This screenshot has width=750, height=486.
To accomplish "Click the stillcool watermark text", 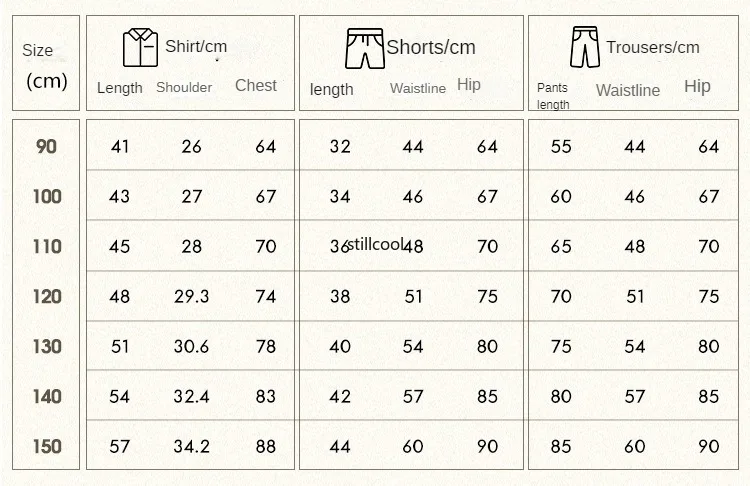I will [x=375, y=244].
